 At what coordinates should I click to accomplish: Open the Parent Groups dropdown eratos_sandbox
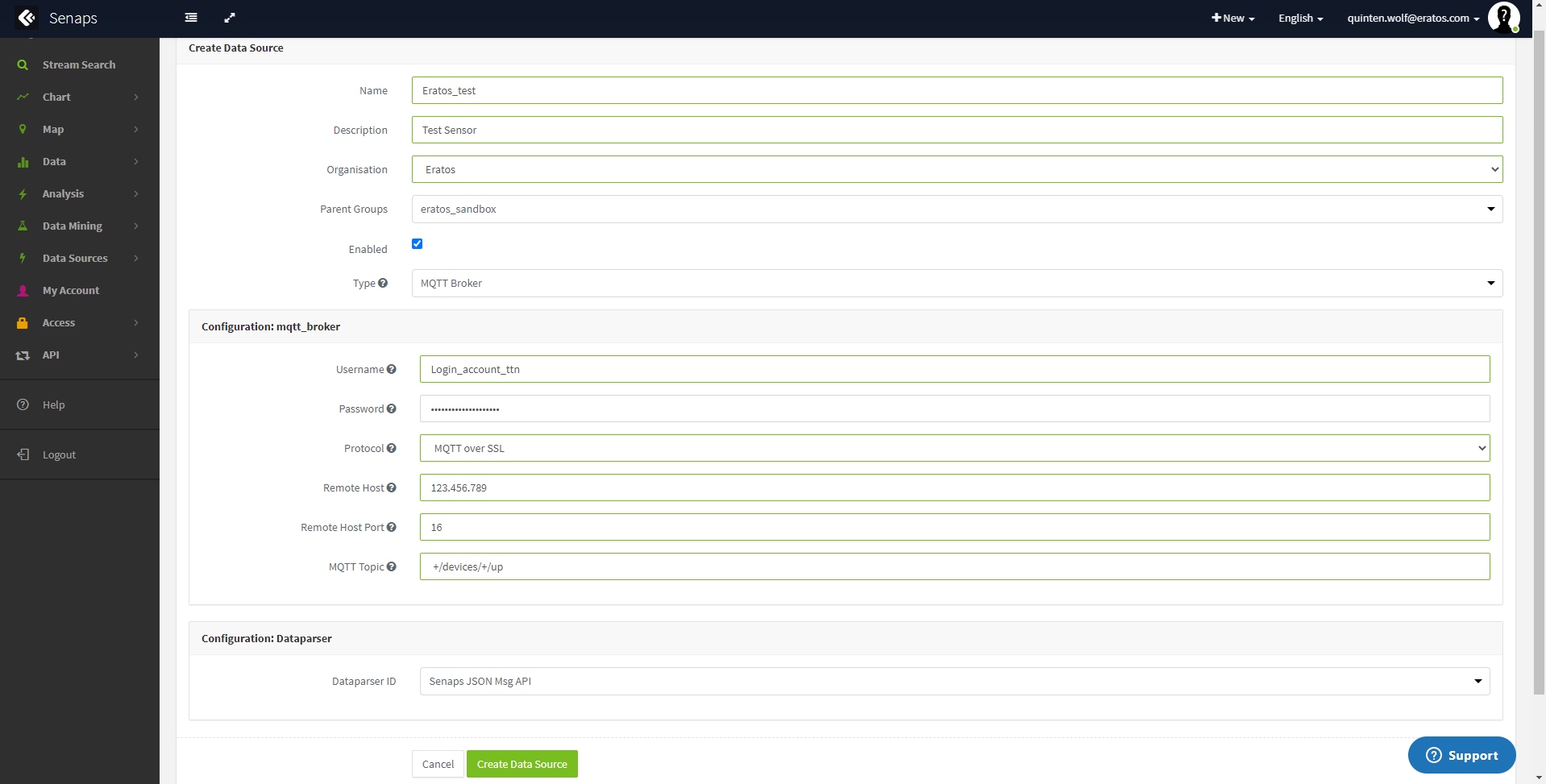[x=957, y=209]
